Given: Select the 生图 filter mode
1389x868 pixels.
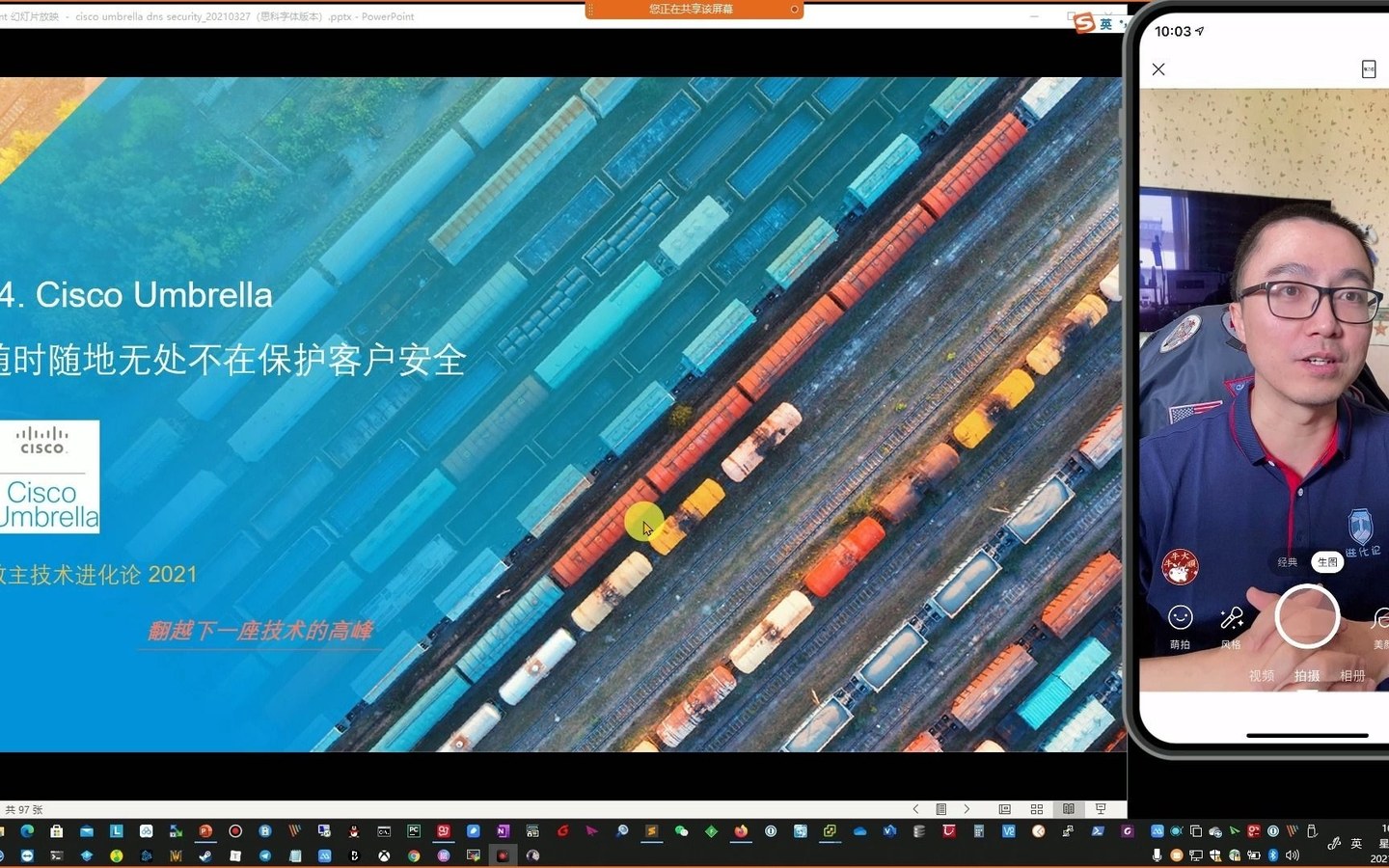Looking at the screenshot, I should 1328,561.
